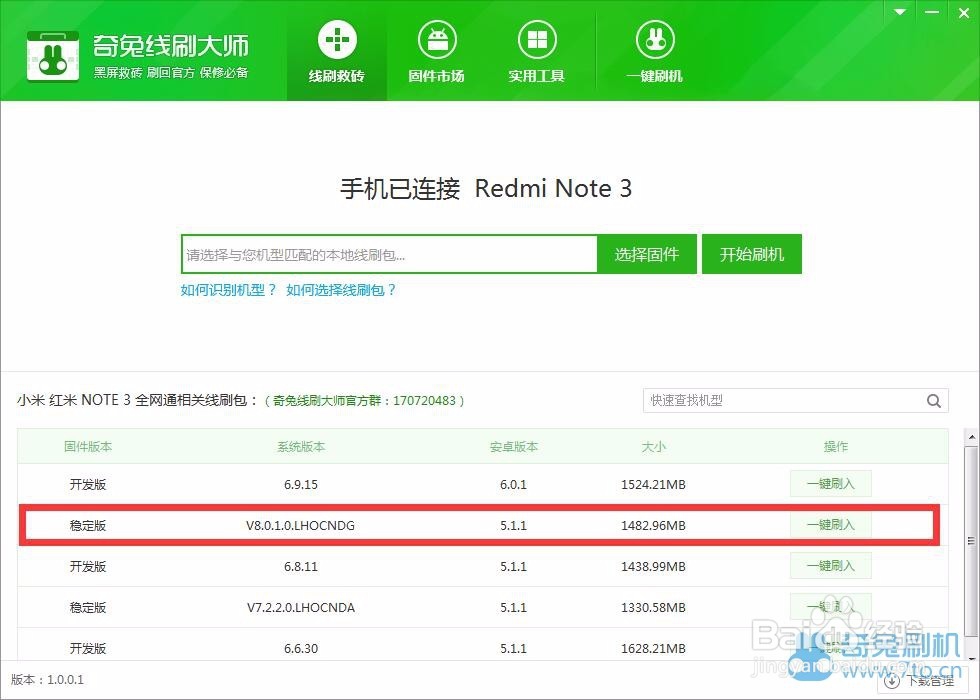
Task: Click the official group number 170720483 text
Action: 424,401
